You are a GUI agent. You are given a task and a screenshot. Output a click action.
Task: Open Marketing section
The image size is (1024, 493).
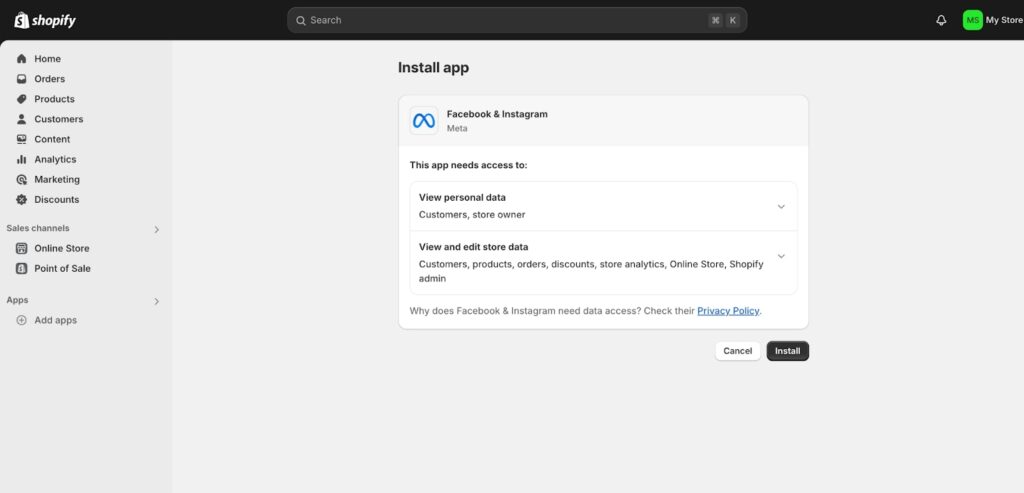pos(57,180)
